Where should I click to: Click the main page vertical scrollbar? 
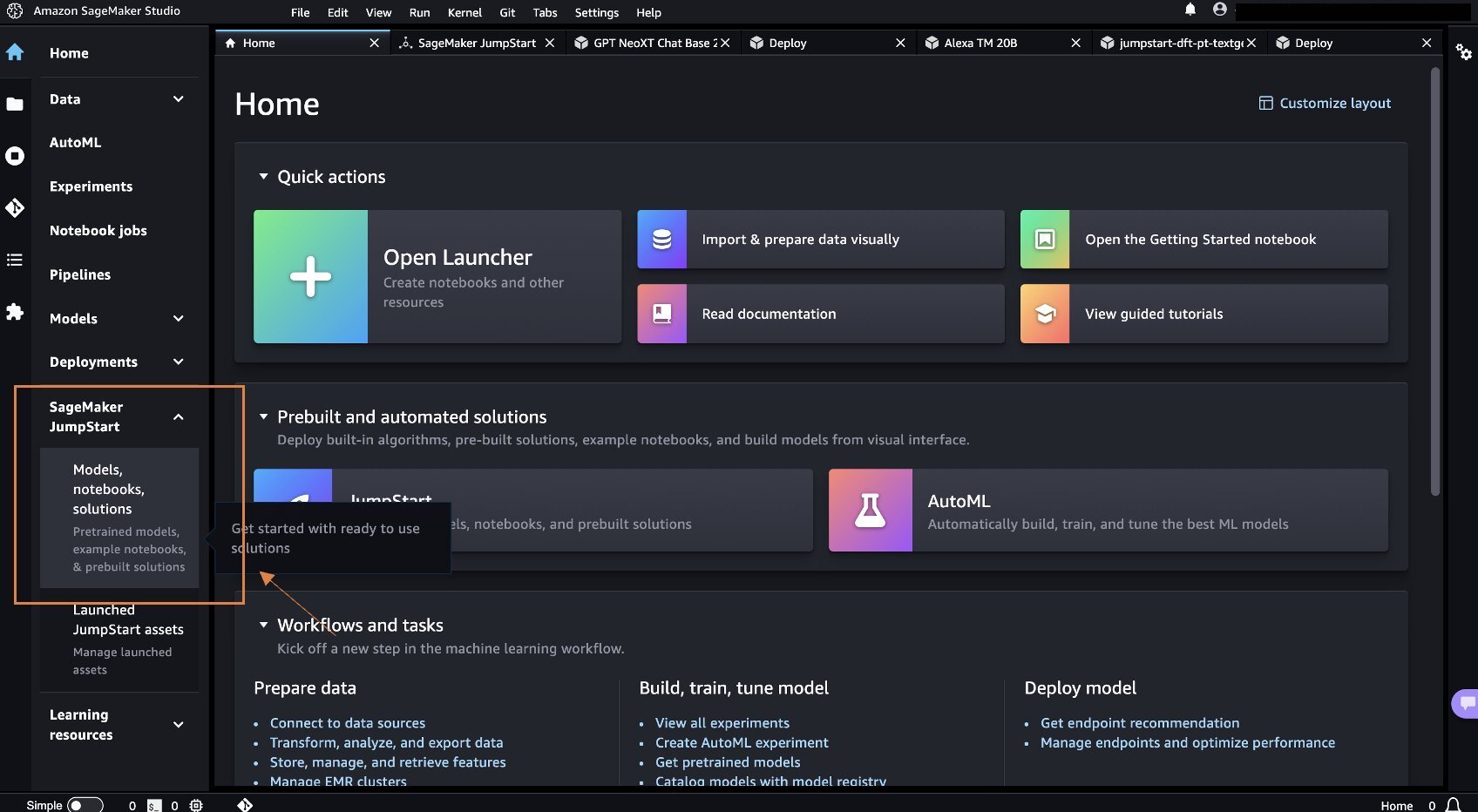point(1434,281)
